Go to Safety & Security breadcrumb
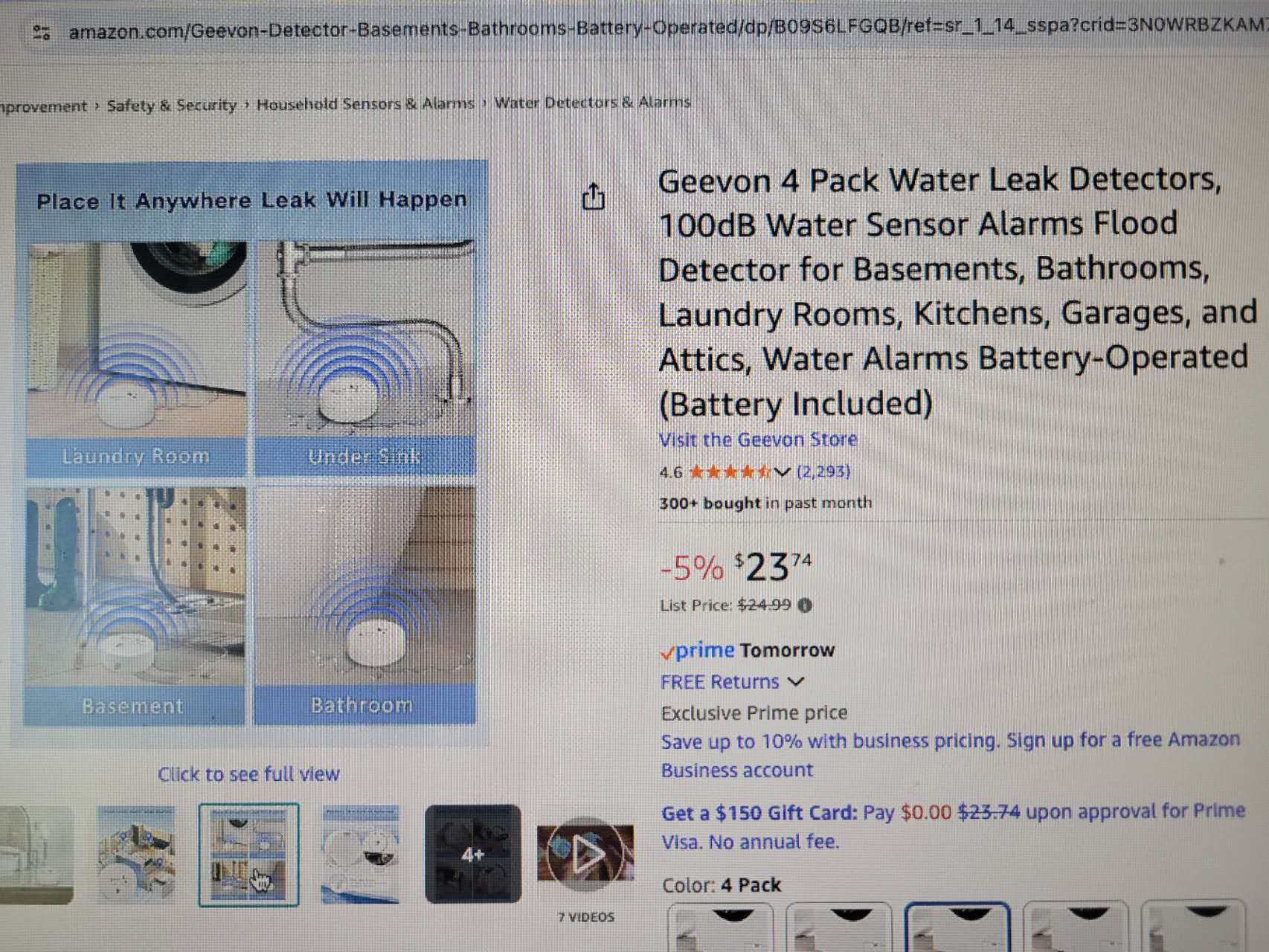The width and height of the screenshot is (1269, 952). coord(172,105)
